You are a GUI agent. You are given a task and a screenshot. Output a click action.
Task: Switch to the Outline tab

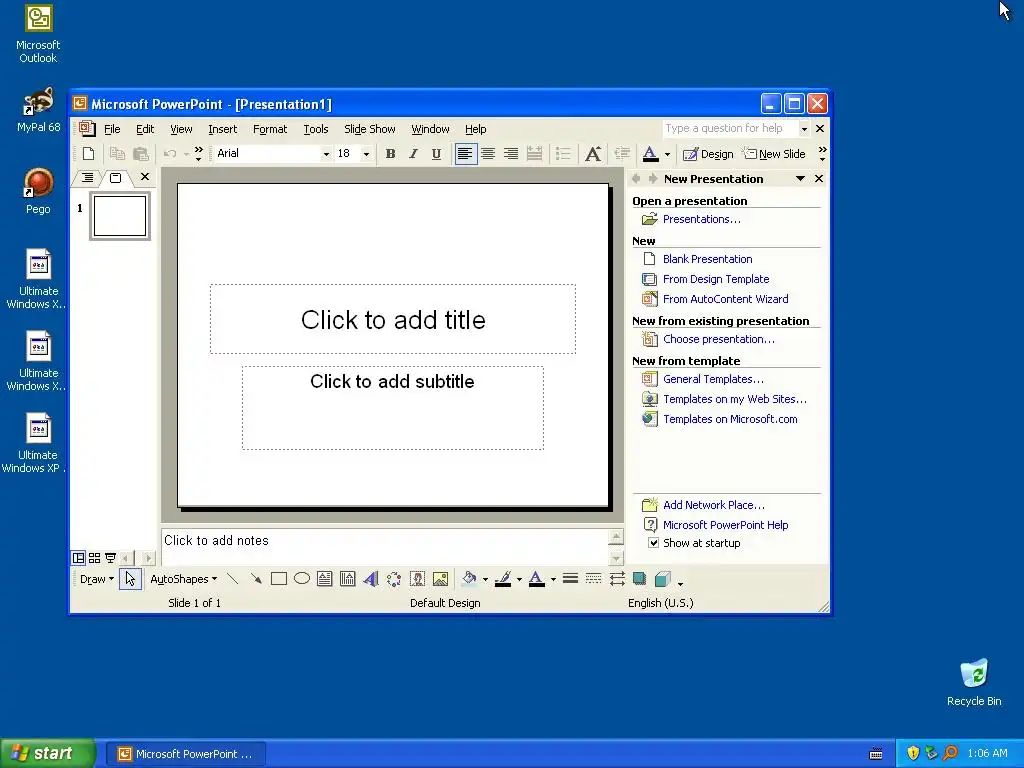pyautogui.click(x=88, y=177)
